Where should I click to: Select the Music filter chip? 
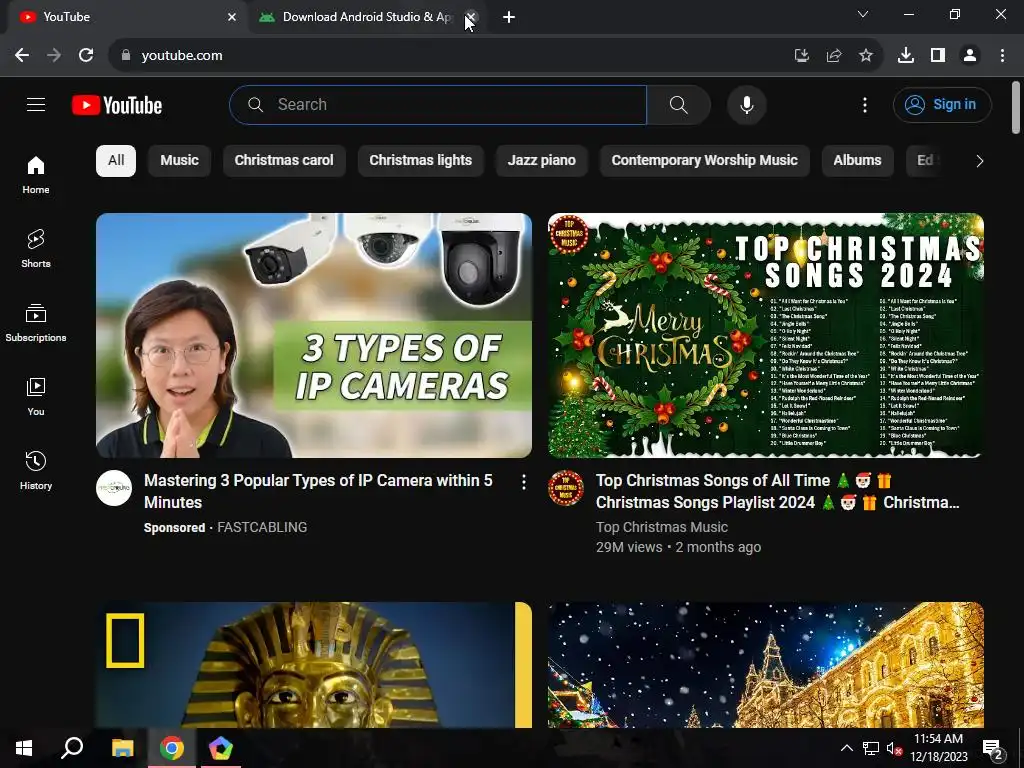[180, 161]
